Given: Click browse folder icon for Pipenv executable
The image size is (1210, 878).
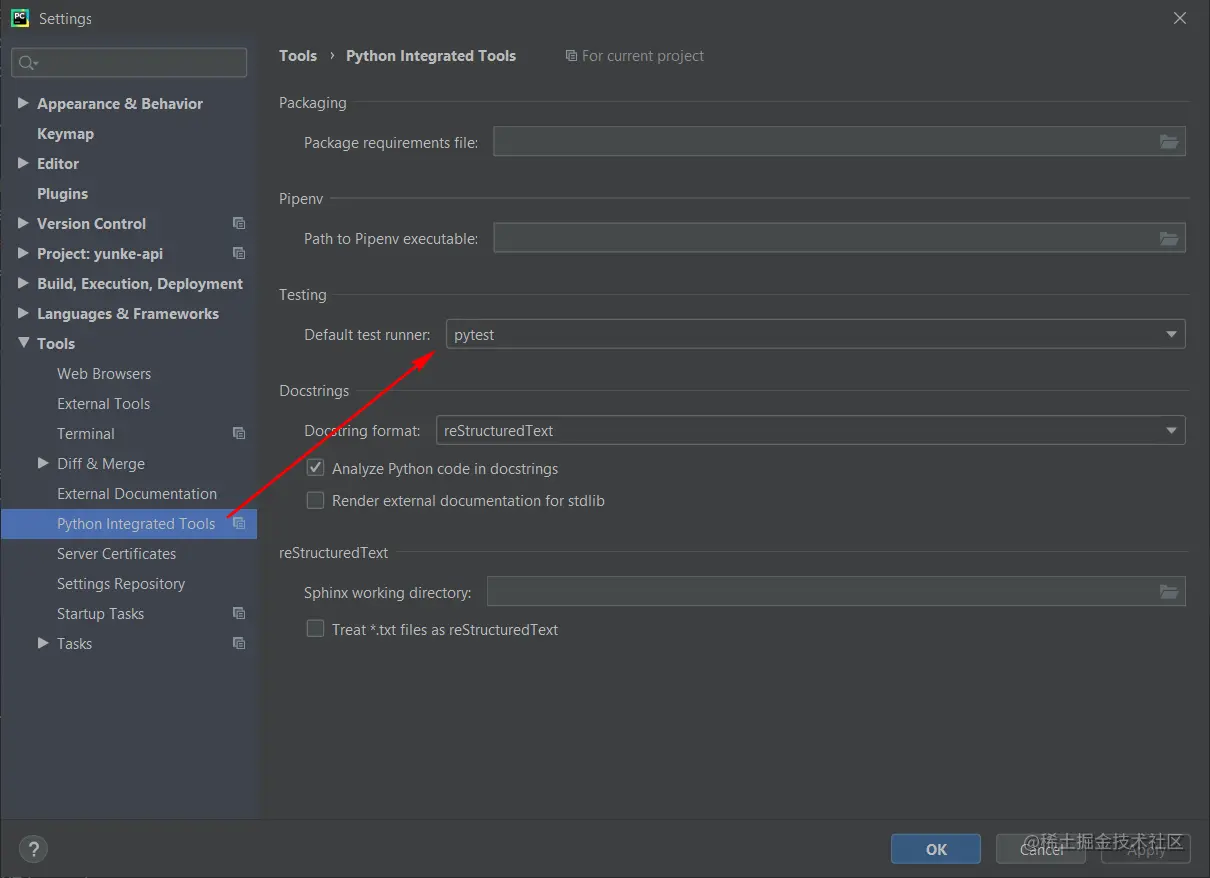Looking at the screenshot, I should coord(1169,238).
